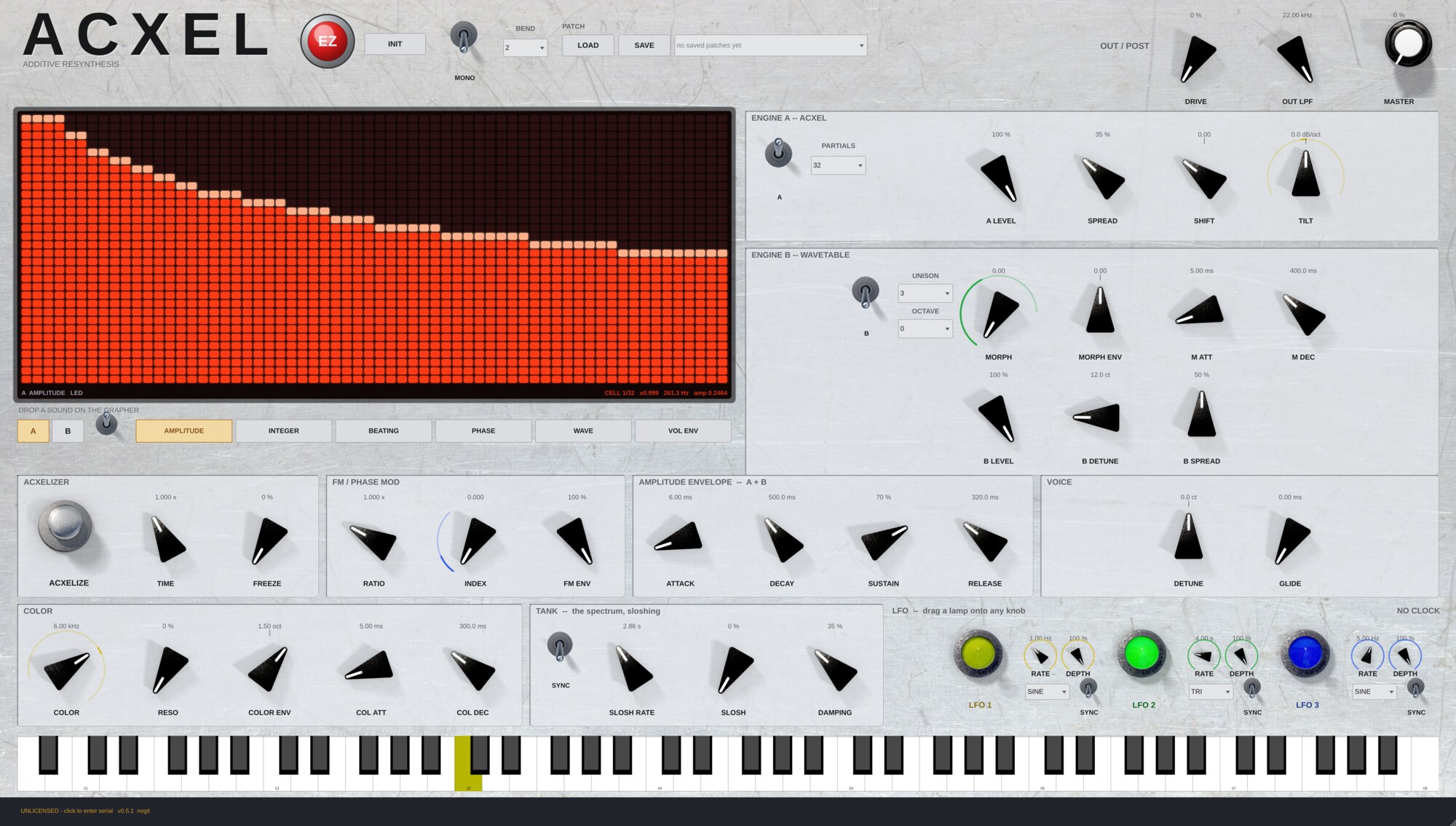Image resolution: width=1456 pixels, height=826 pixels.
Task: Click the SUSTAIN envelope knob
Action: [x=884, y=541]
